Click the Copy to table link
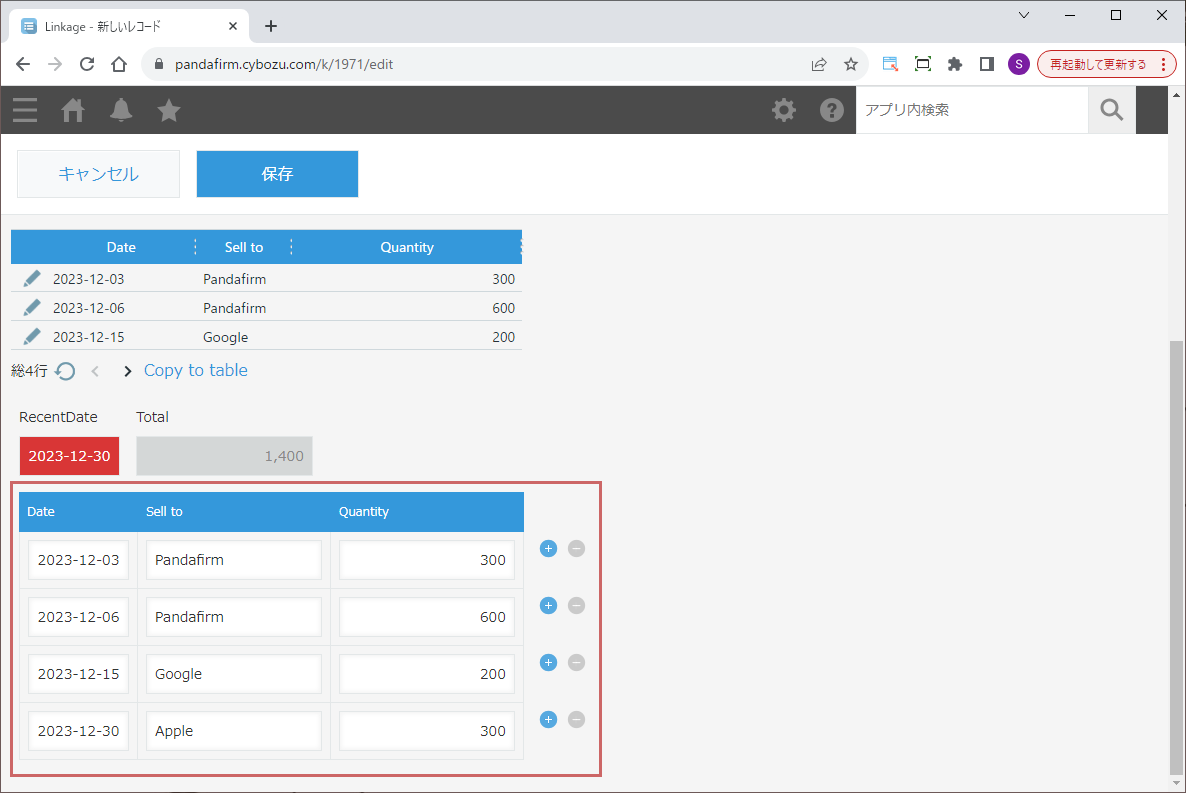 [x=196, y=370]
